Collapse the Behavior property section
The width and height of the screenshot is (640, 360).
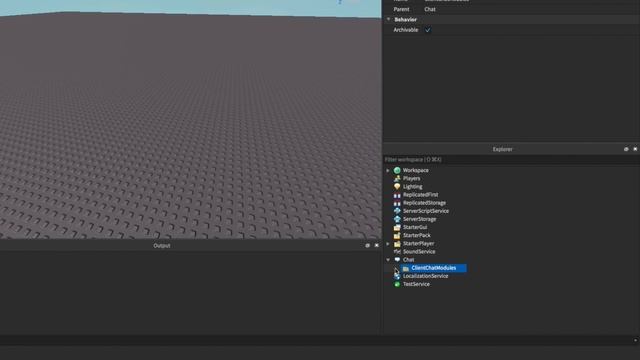[x=389, y=19]
